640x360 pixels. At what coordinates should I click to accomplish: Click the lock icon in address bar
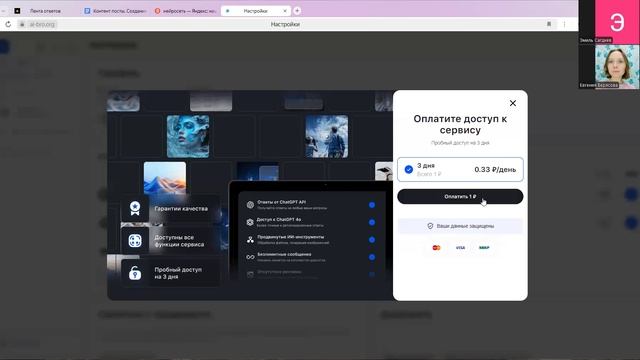(22, 24)
